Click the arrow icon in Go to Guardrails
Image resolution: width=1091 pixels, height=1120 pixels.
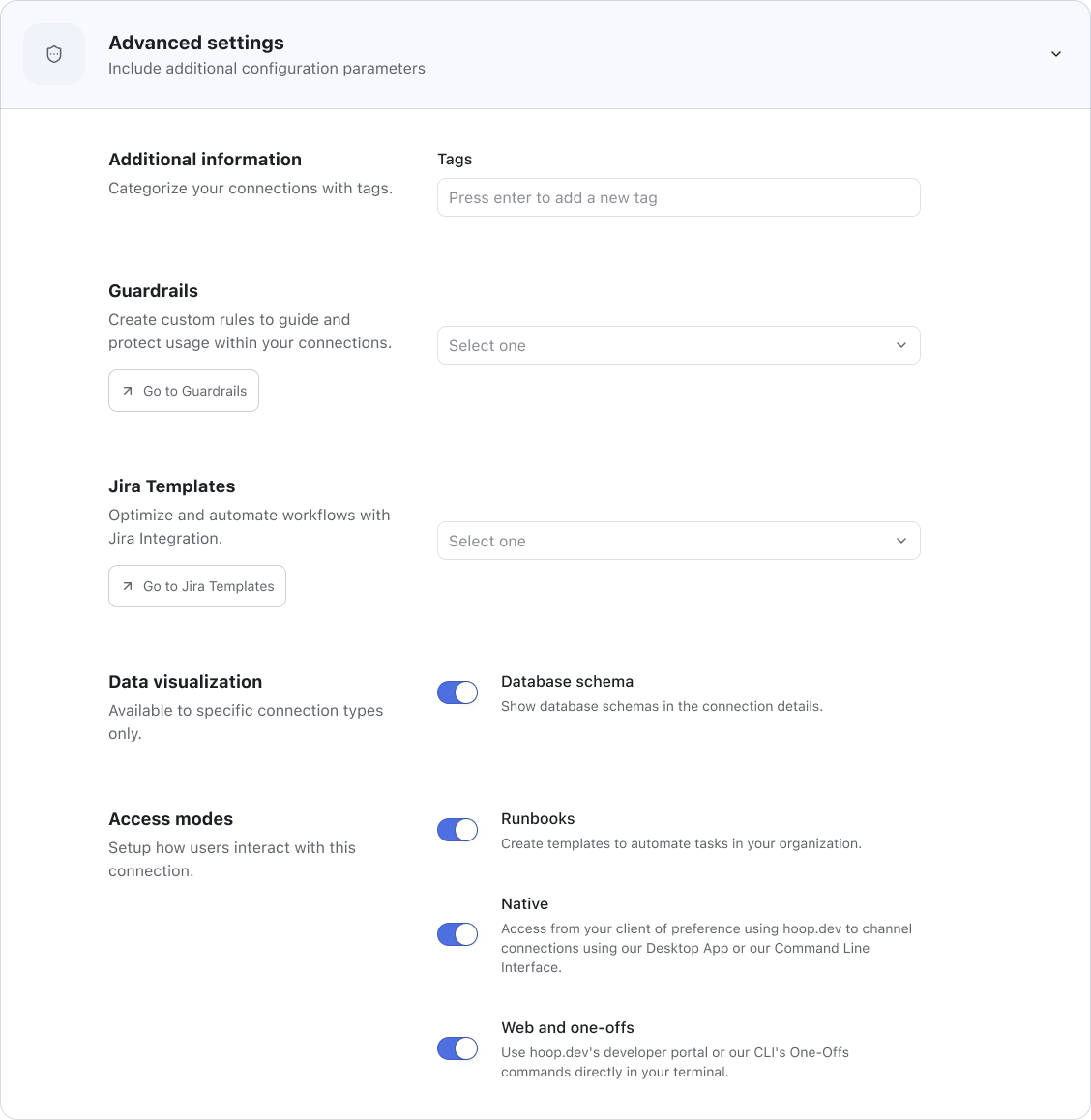[127, 391]
